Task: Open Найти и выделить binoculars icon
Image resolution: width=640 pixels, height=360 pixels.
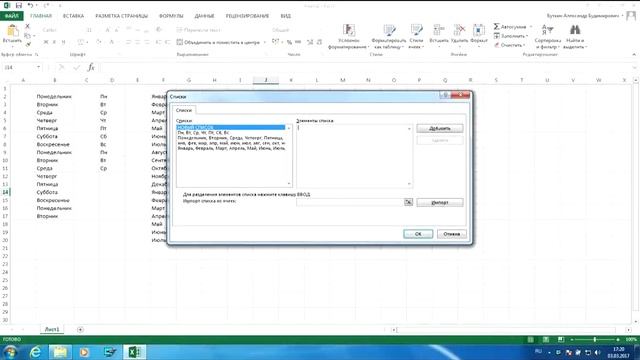Action: [x=575, y=30]
